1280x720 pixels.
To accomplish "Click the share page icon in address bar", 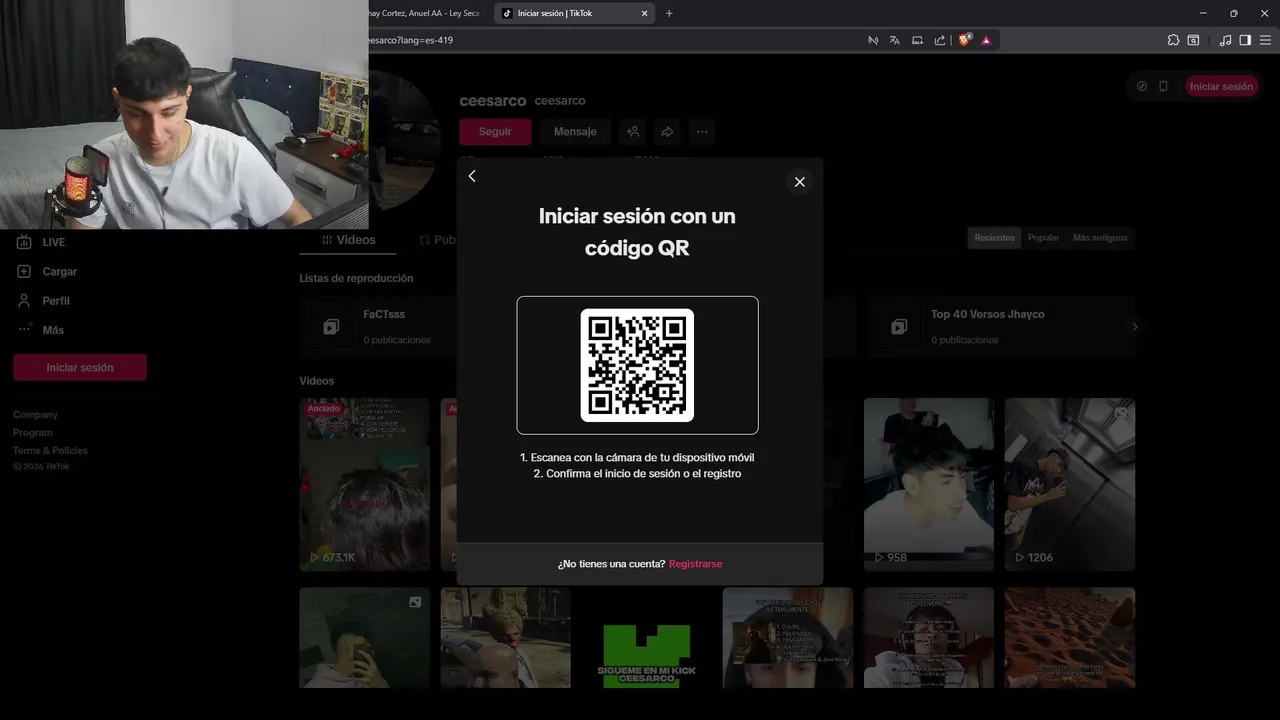I will (939, 40).
